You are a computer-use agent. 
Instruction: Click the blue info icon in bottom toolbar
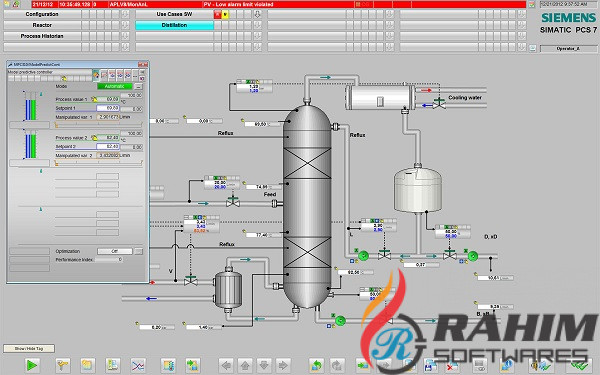coord(507,365)
